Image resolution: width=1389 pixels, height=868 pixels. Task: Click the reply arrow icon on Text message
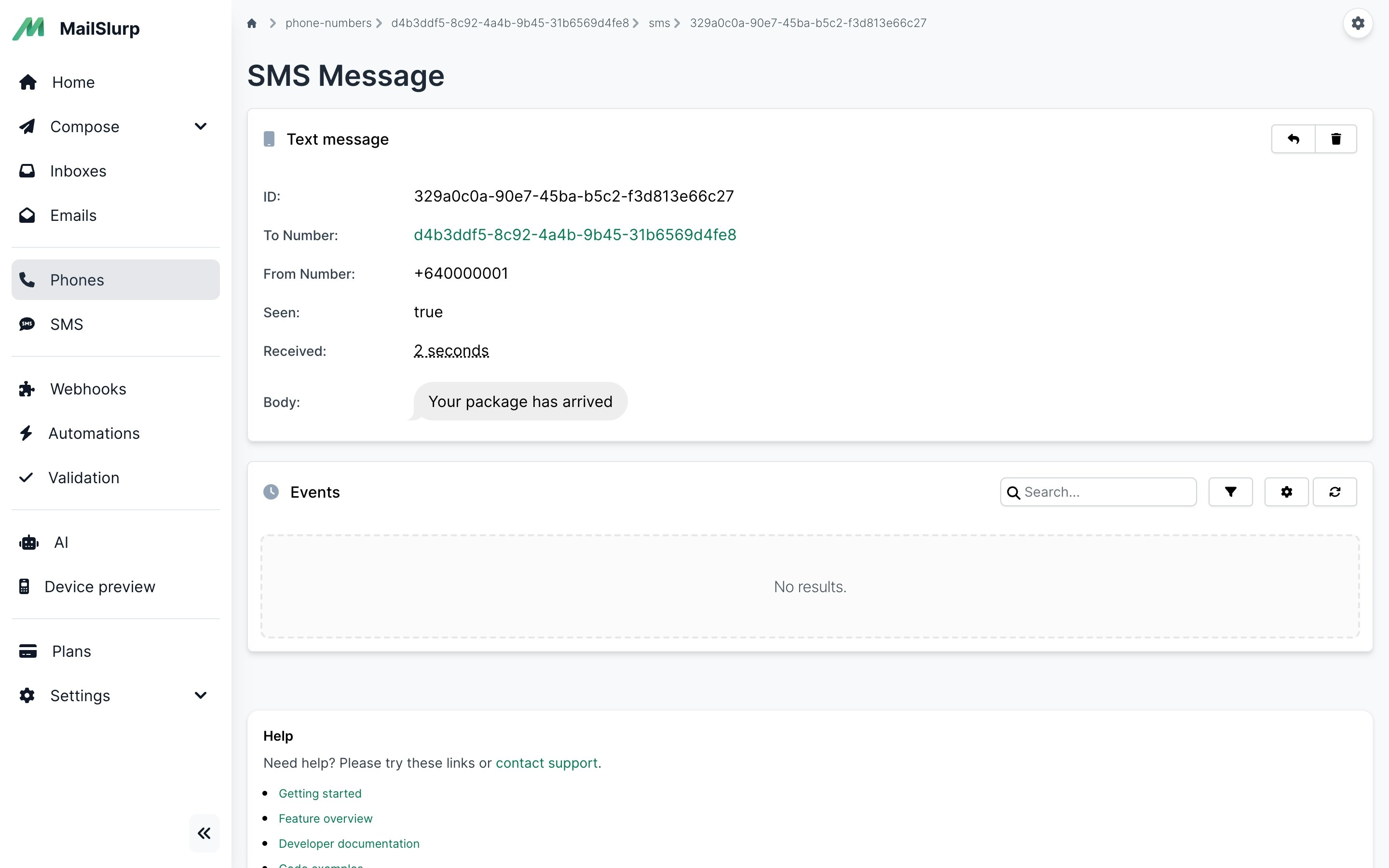coord(1293,139)
